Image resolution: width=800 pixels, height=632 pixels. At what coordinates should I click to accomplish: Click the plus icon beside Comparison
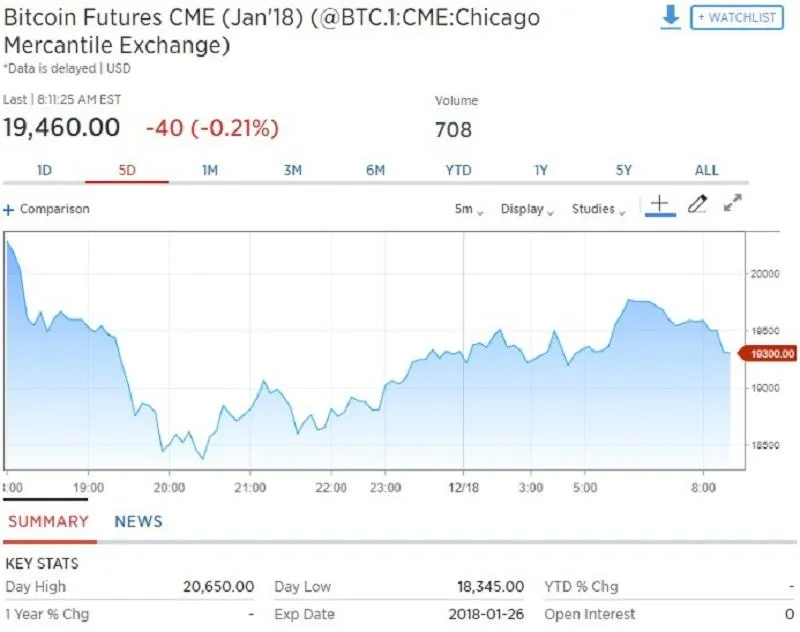click(x=9, y=210)
